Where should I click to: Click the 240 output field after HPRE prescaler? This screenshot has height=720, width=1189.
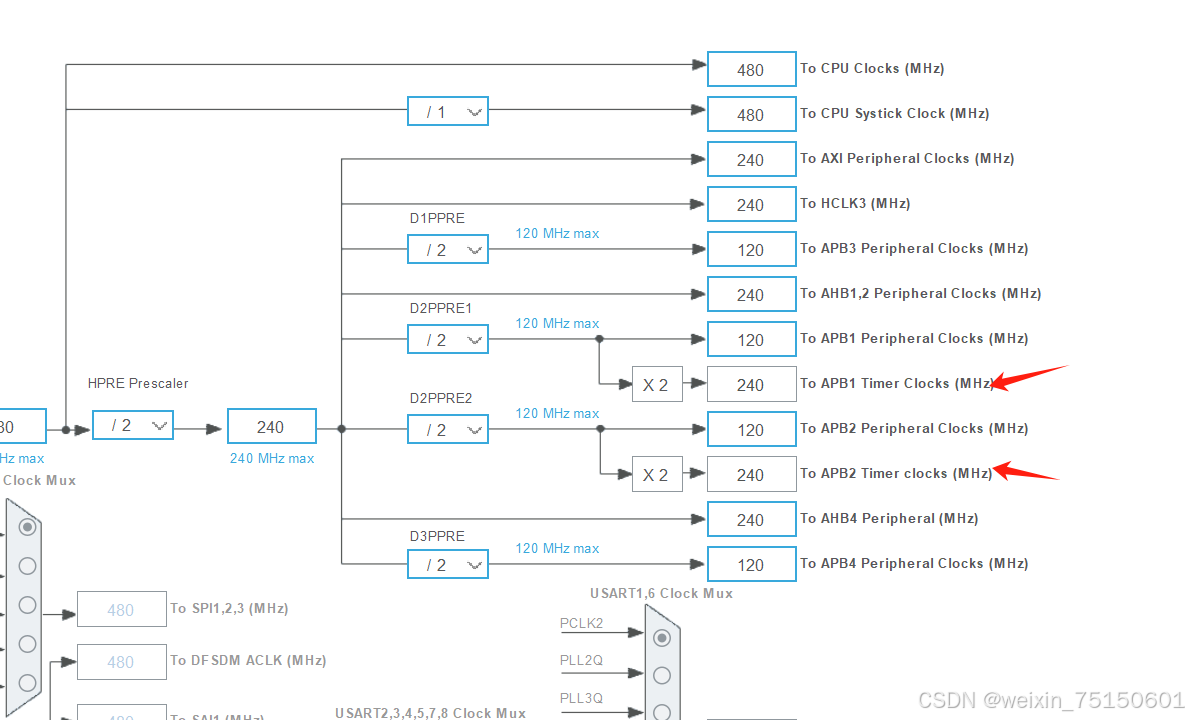coord(271,426)
